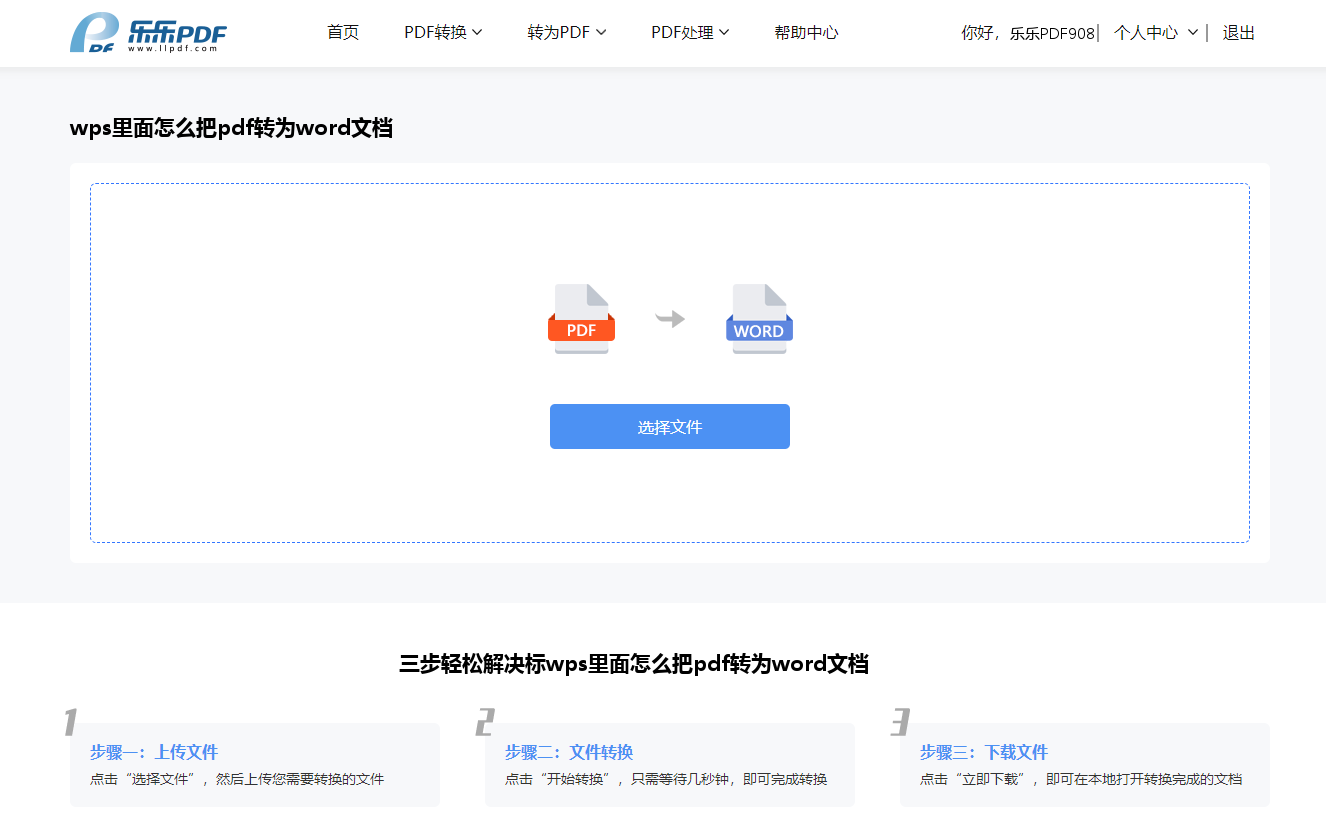The image size is (1326, 833).
Task: Click the heading 三步轻松解决标wps里面怎么把pdf转为word文档
Action: (x=633, y=664)
